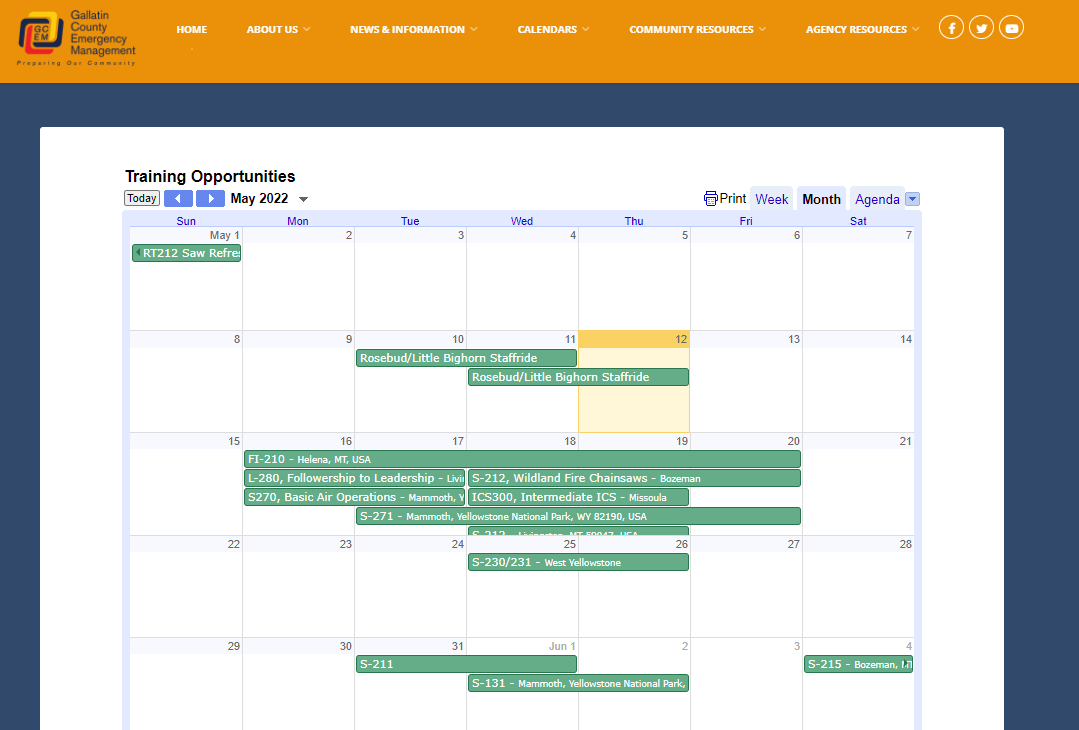Open the Community Resources menu
Viewport: 1079px width, 730px height.
697,29
